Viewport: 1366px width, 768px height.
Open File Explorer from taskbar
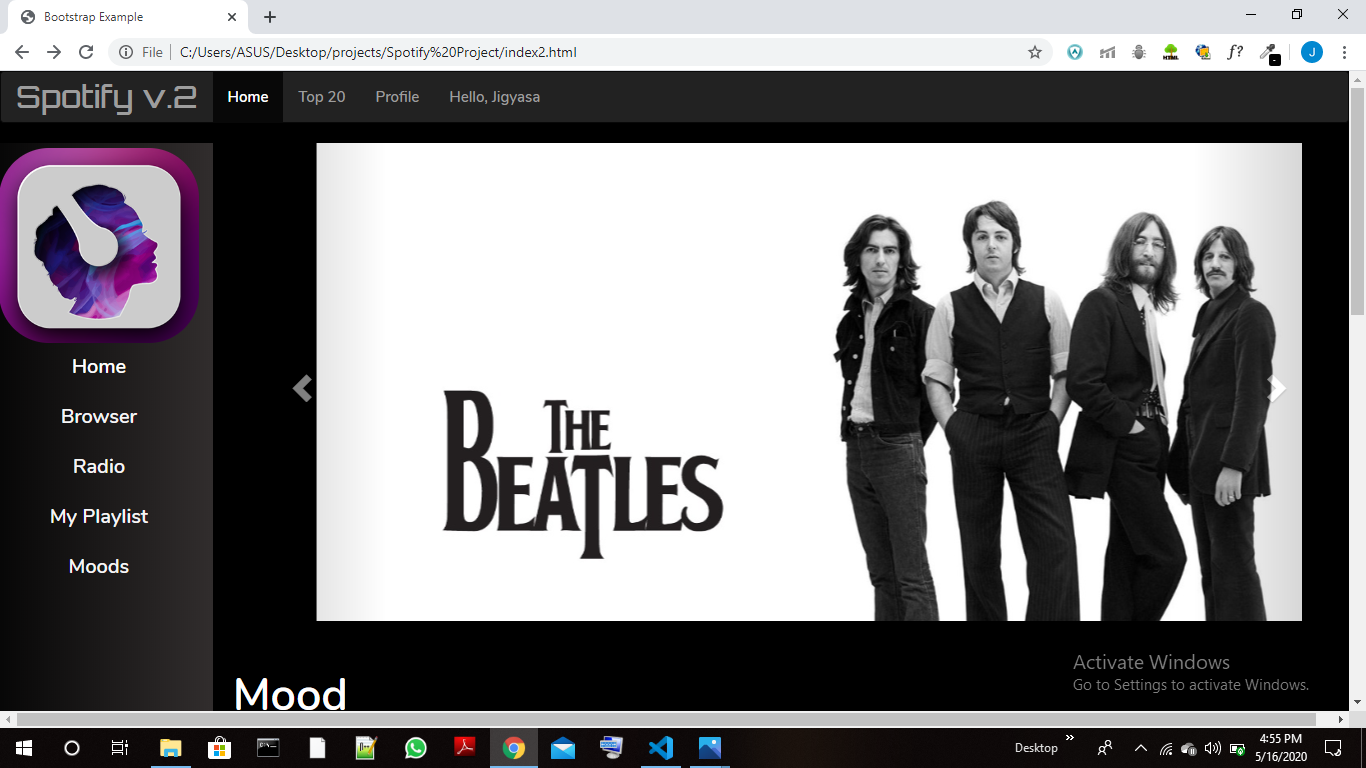coord(171,747)
